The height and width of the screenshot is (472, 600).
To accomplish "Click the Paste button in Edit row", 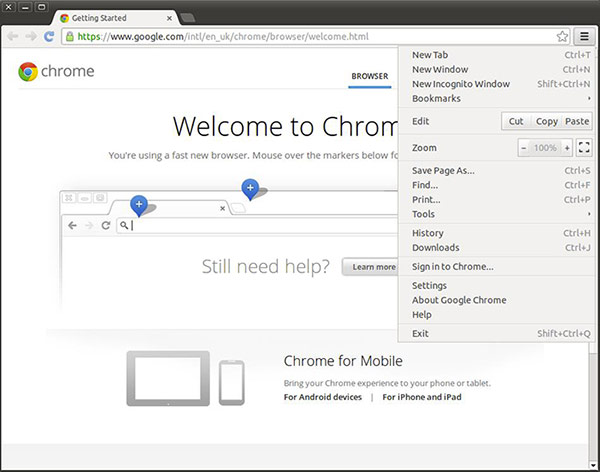I will 577,121.
